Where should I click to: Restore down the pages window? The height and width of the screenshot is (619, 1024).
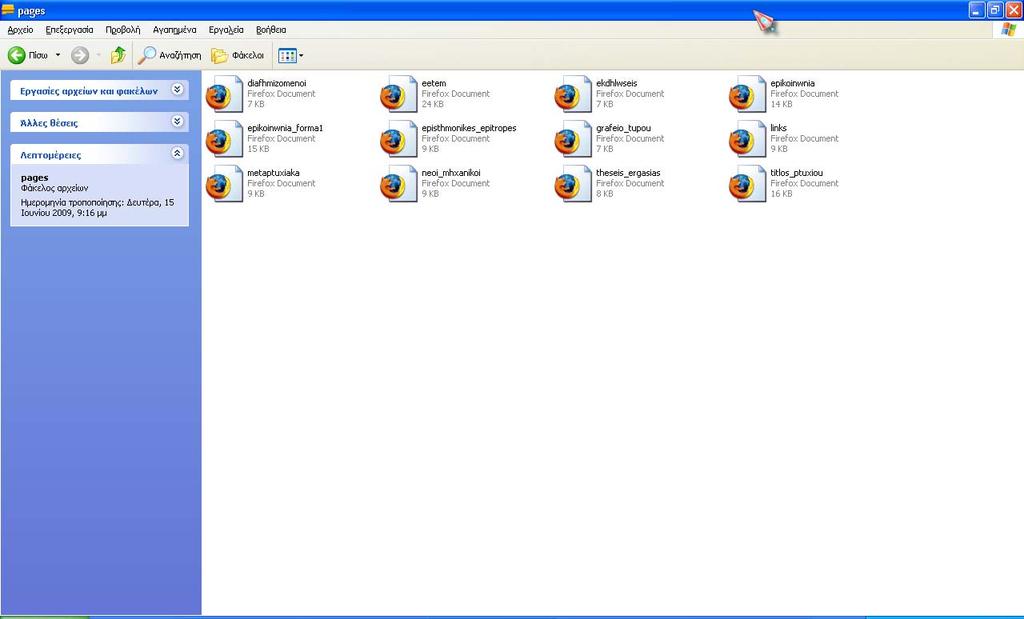pyautogui.click(x=995, y=10)
